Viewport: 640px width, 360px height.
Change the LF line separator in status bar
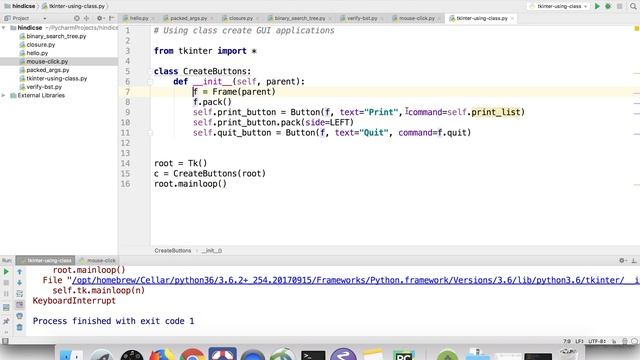(579, 341)
